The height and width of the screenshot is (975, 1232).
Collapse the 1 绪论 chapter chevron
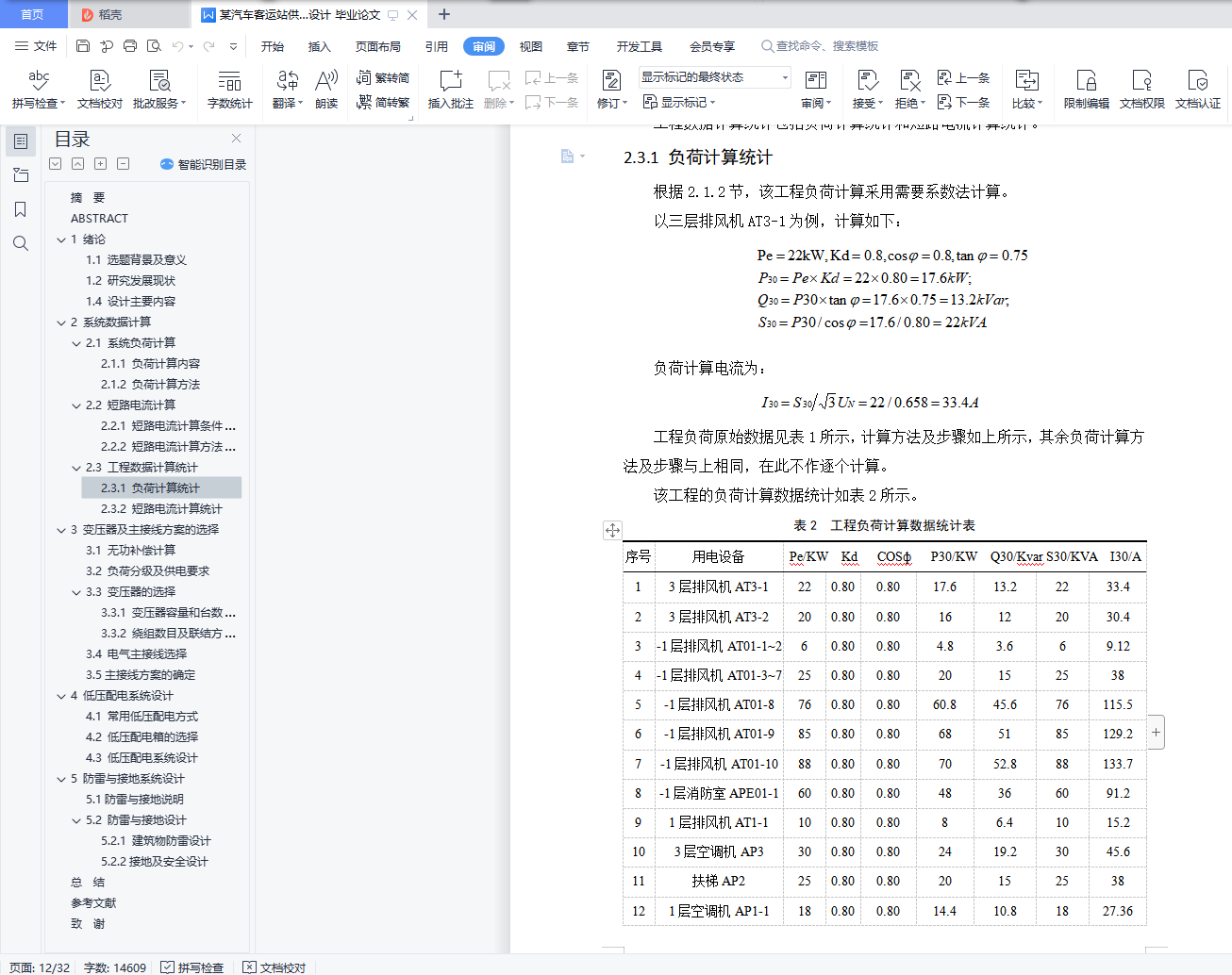pos(61,240)
